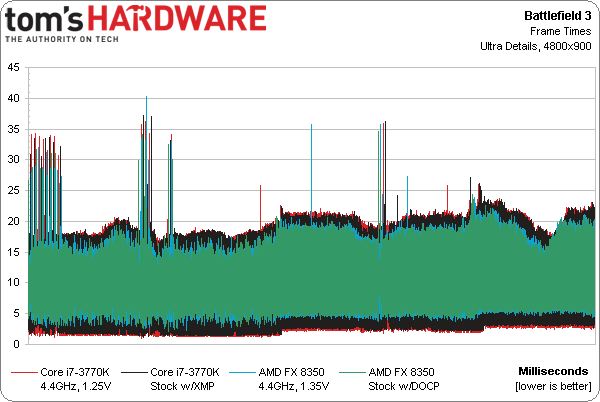Click THE AUTHORITY ON TECH tagline
This screenshot has width=600, height=402.
click(62, 39)
